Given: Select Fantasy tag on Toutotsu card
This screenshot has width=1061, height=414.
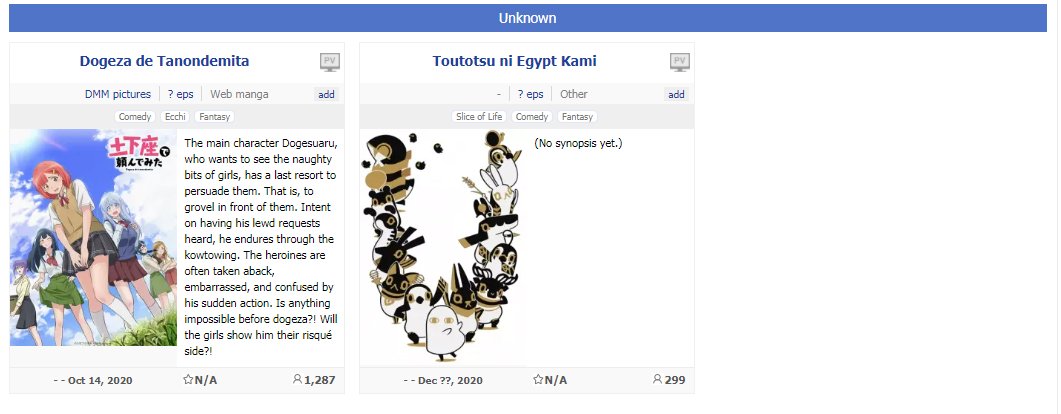Looking at the screenshot, I should pyautogui.click(x=578, y=117).
